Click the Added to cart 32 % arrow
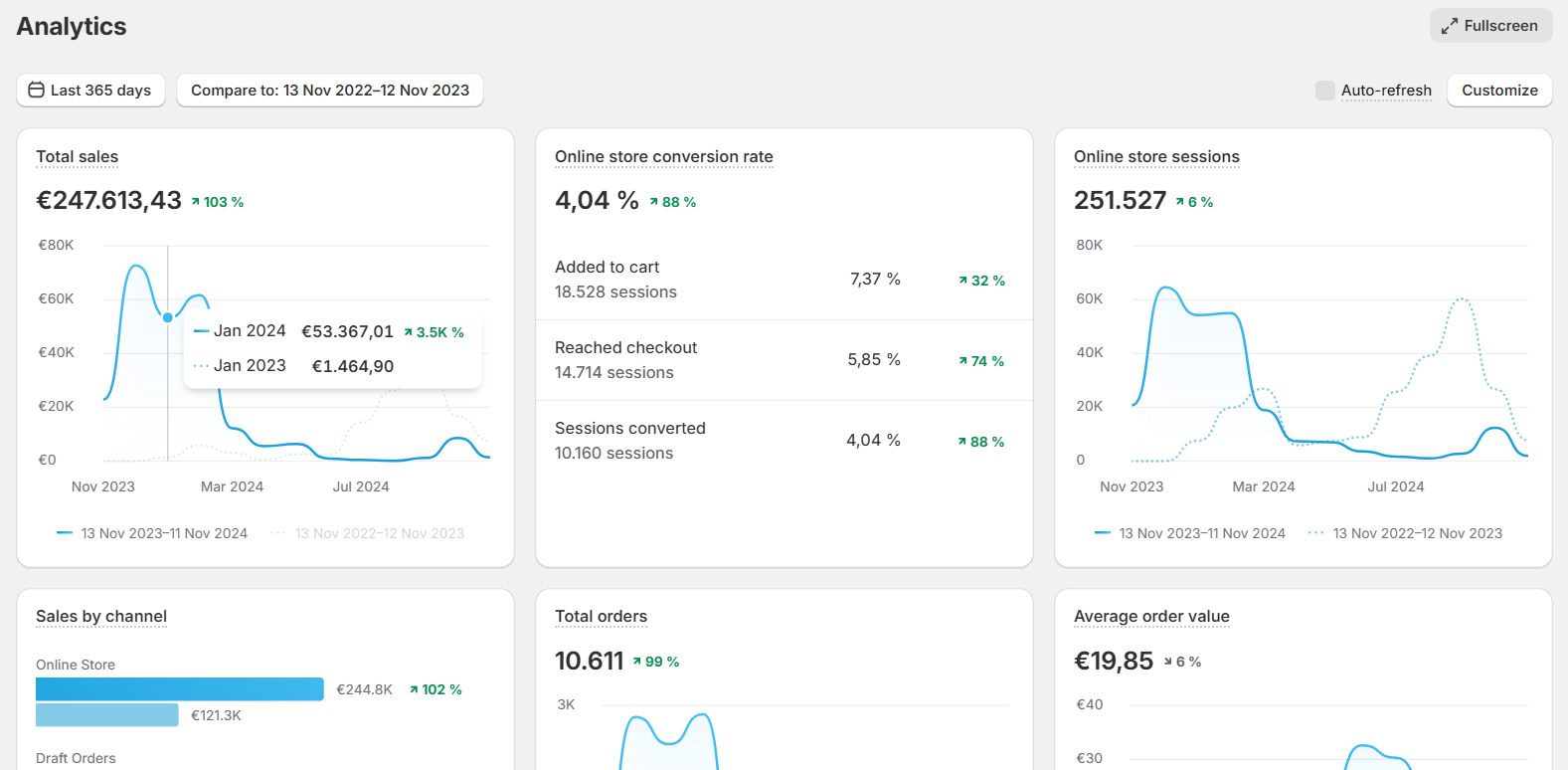Viewport: 1568px width, 770px height. pyautogui.click(x=963, y=281)
